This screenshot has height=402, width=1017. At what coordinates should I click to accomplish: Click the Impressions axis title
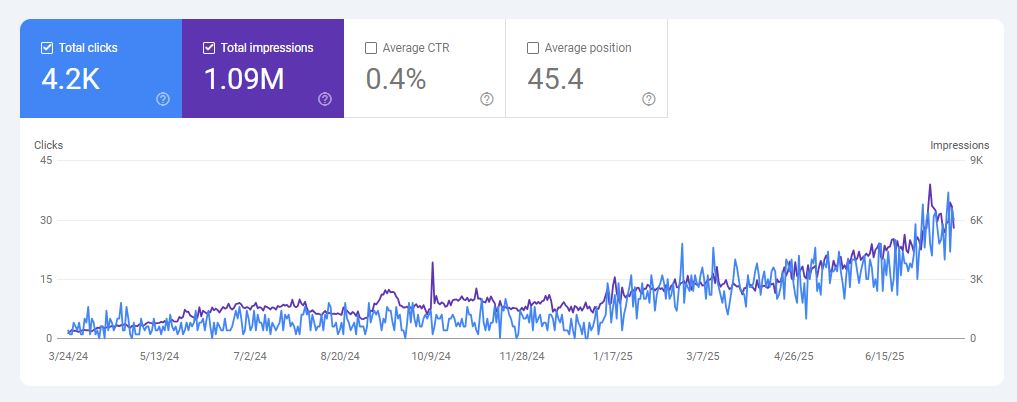(x=958, y=145)
